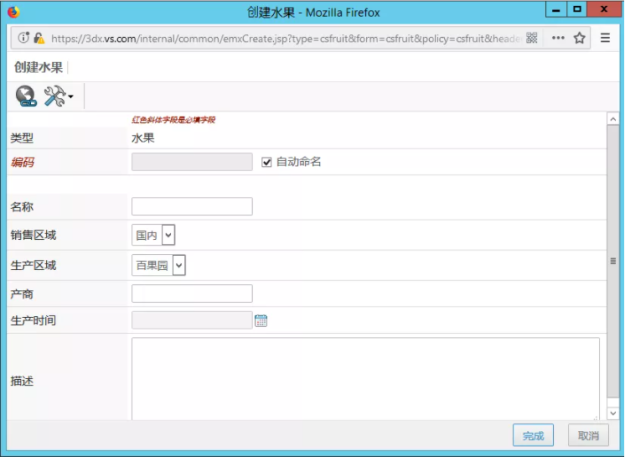
Task: Expand the 销售区域 dropdown
Action: point(154,235)
